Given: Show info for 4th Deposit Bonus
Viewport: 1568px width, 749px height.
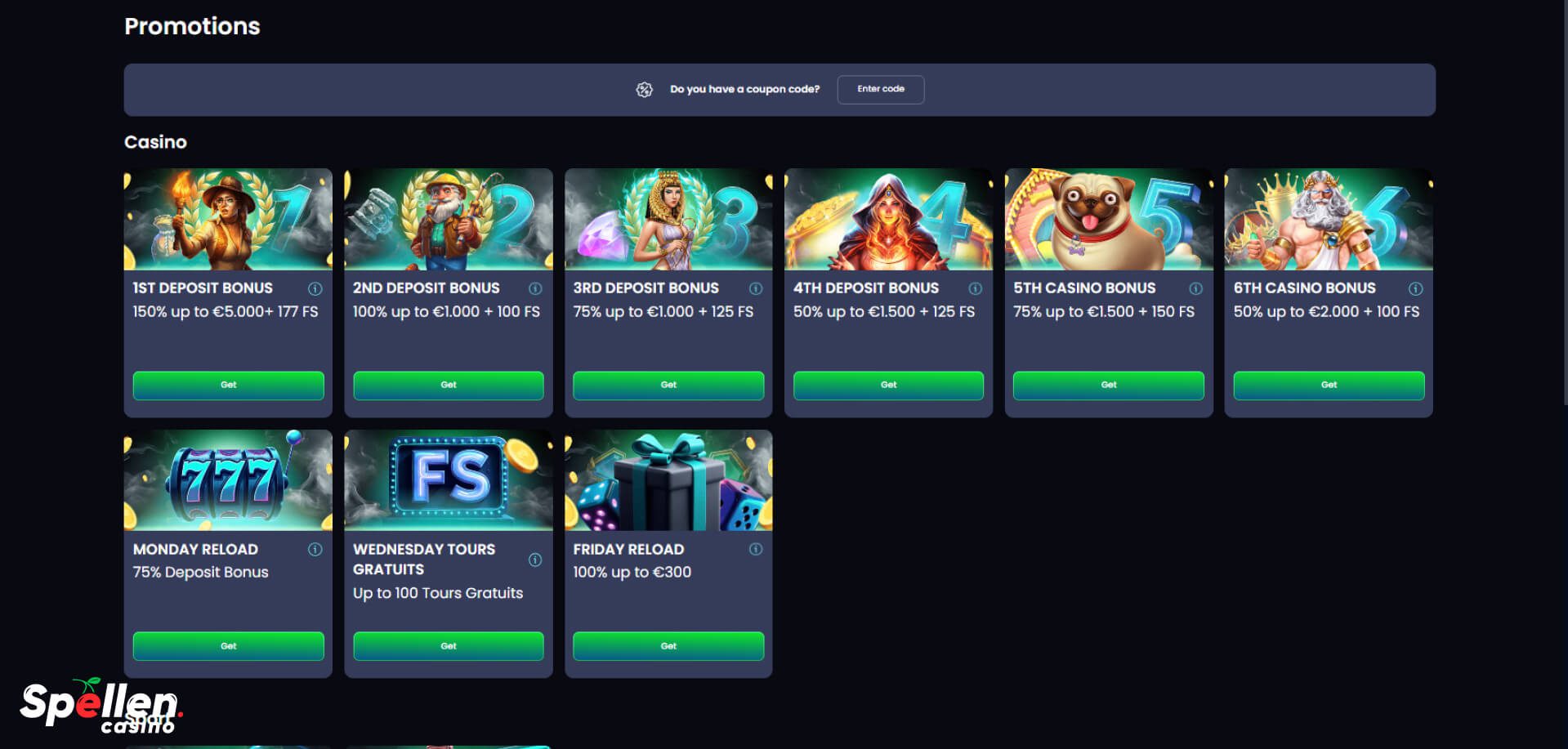Looking at the screenshot, I should [976, 288].
